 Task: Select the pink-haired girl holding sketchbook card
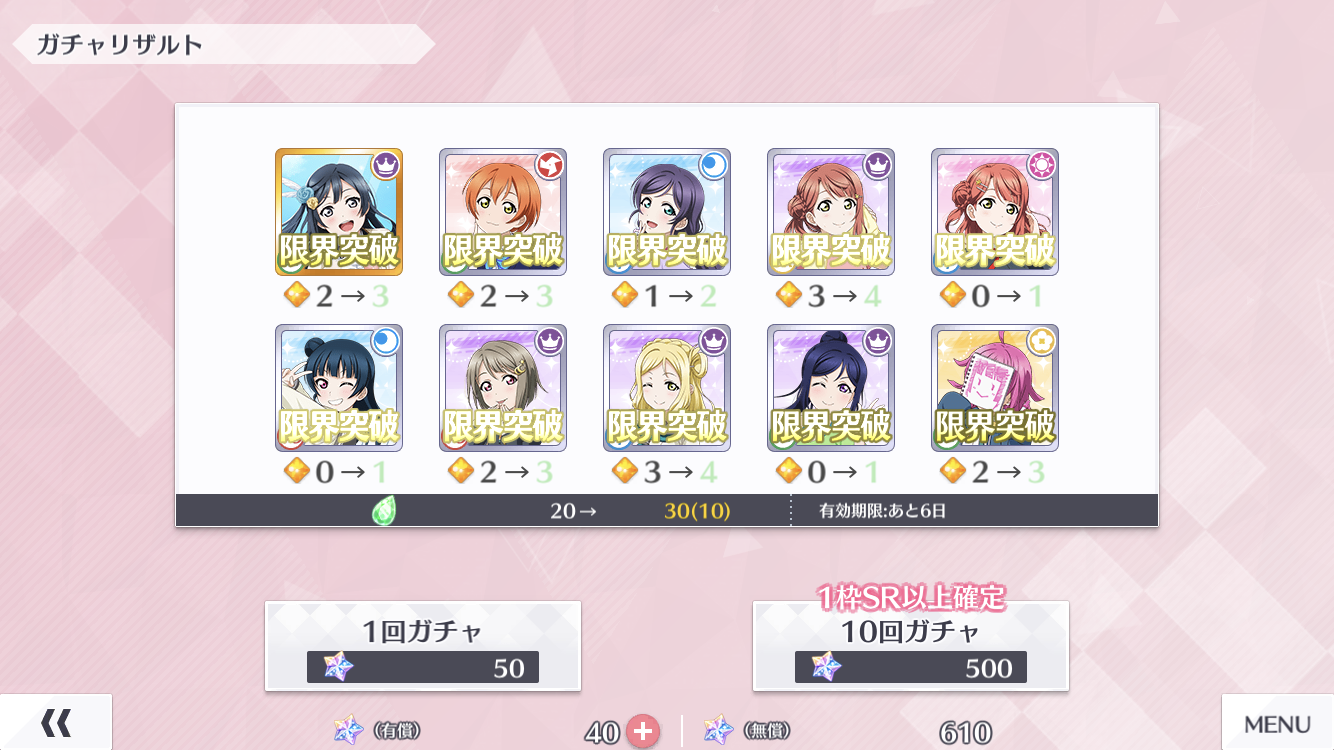click(995, 388)
